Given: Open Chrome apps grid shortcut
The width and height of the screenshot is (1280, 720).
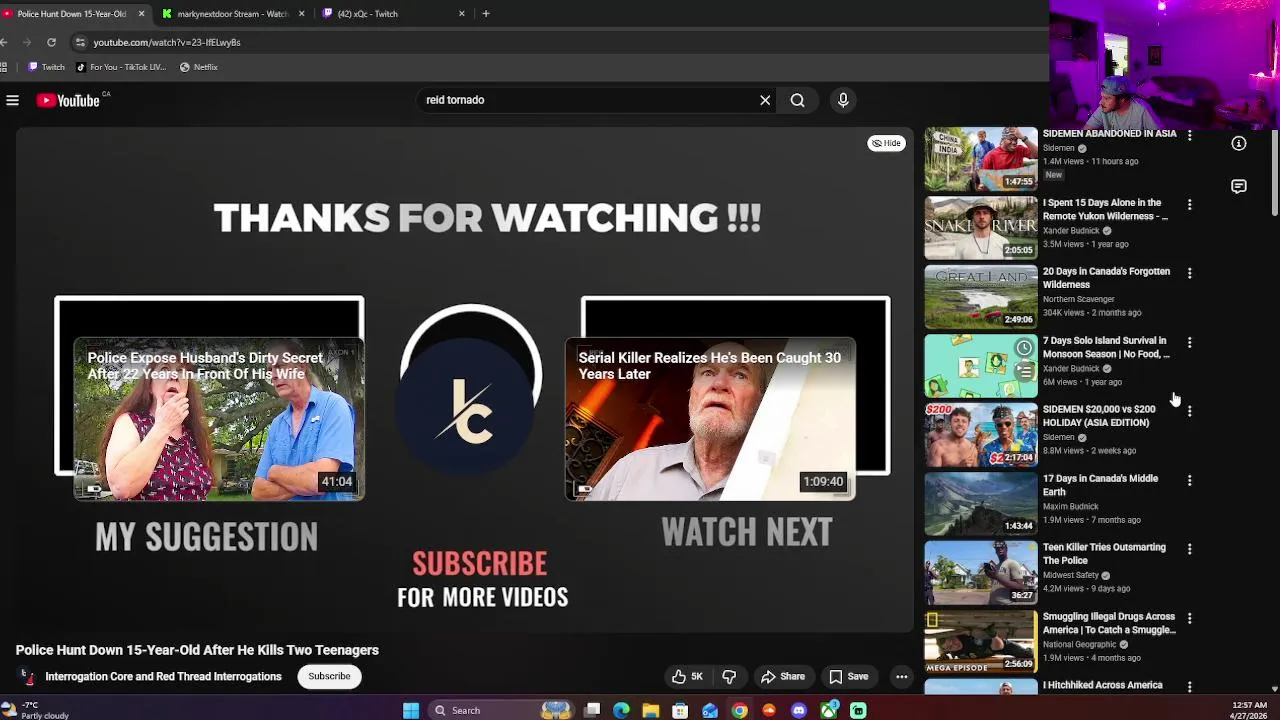Looking at the screenshot, I should (5, 67).
